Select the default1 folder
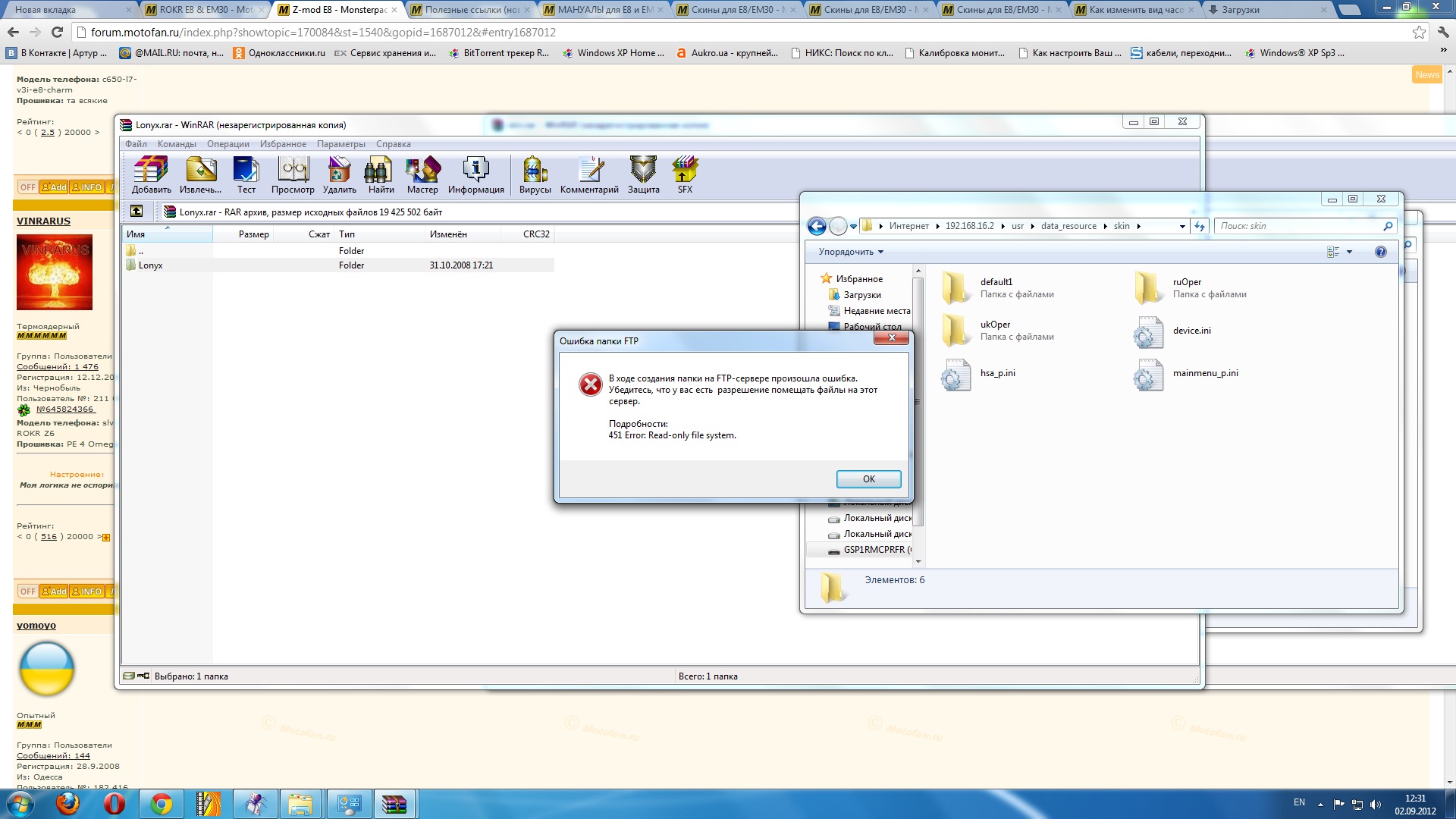Screen dimensions: 1456x819 [996, 287]
